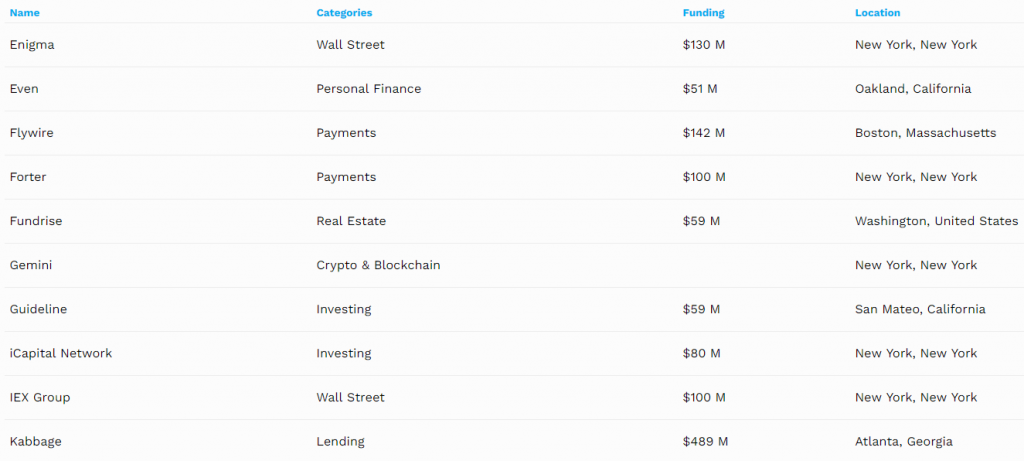Select the Real Estate category cell
1024x461 pixels.
pyautogui.click(x=351, y=221)
